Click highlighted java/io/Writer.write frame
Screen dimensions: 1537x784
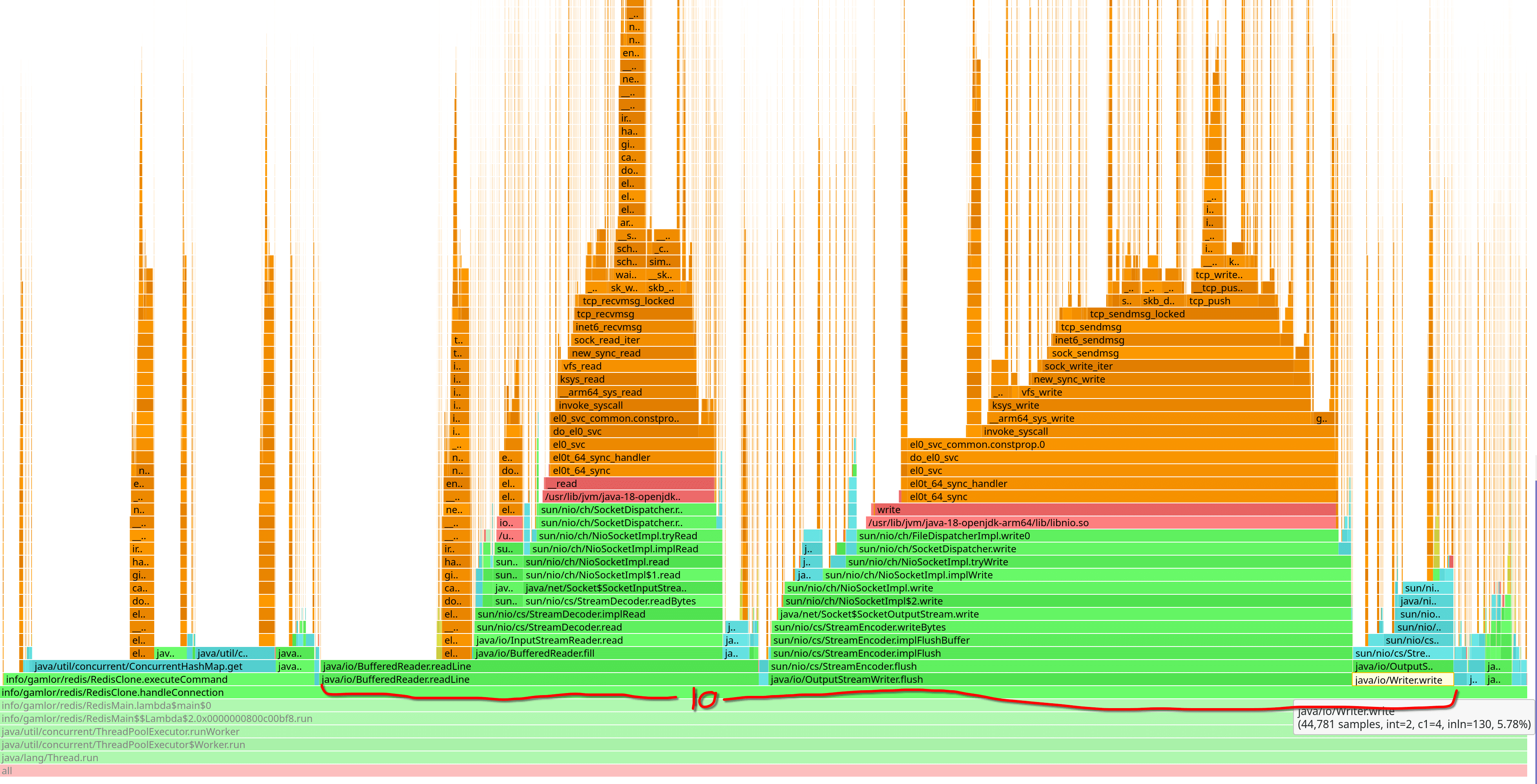(1403, 680)
